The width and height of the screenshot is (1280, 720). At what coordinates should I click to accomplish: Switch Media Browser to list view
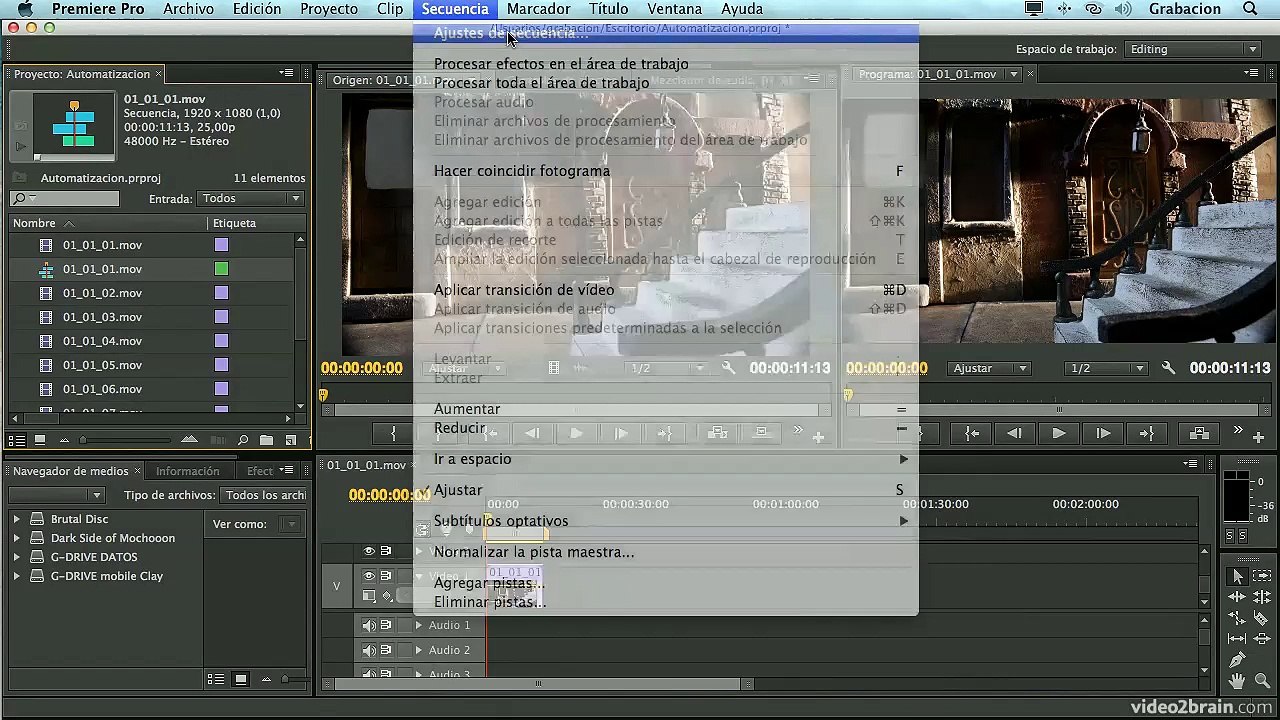216,679
